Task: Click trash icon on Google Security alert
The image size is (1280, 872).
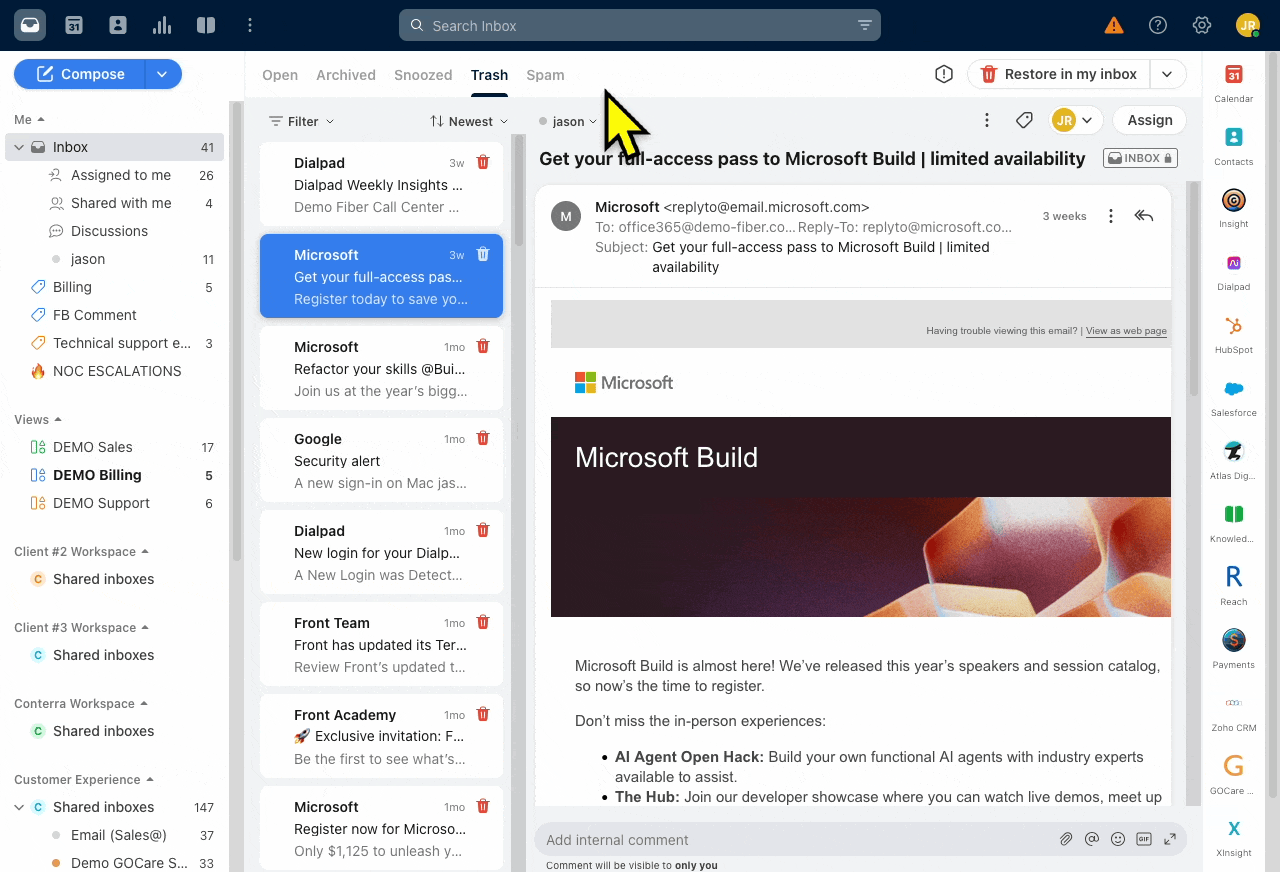Action: [483, 438]
